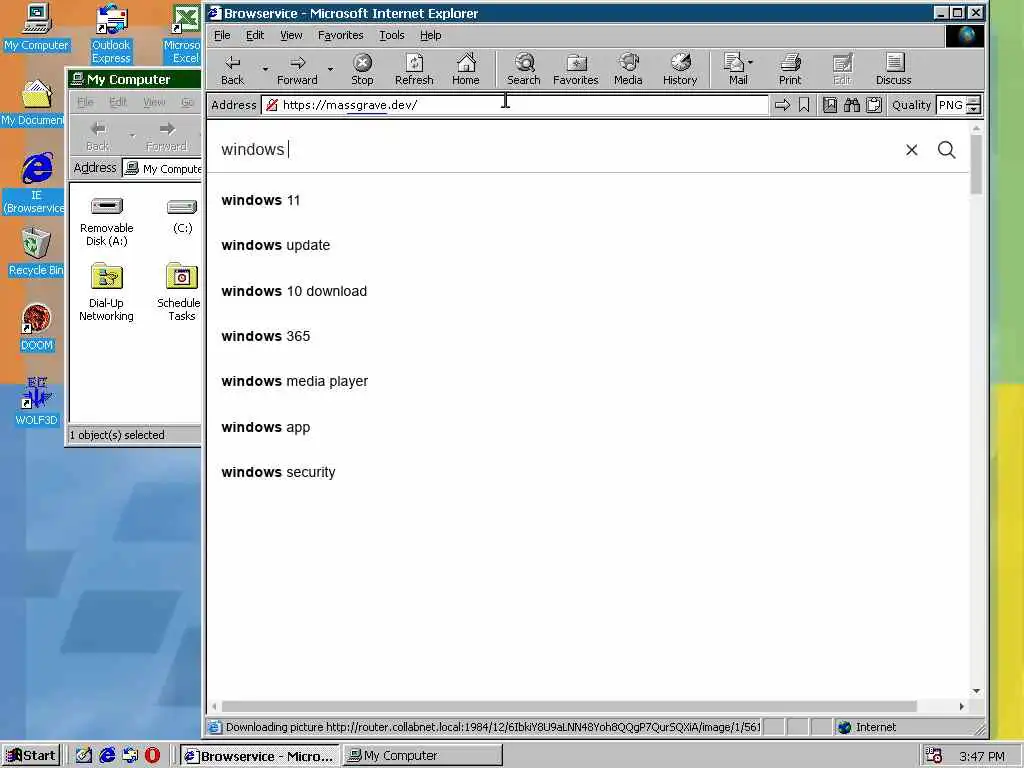Select the Recycle Bin desktop icon

click(35, 252)
